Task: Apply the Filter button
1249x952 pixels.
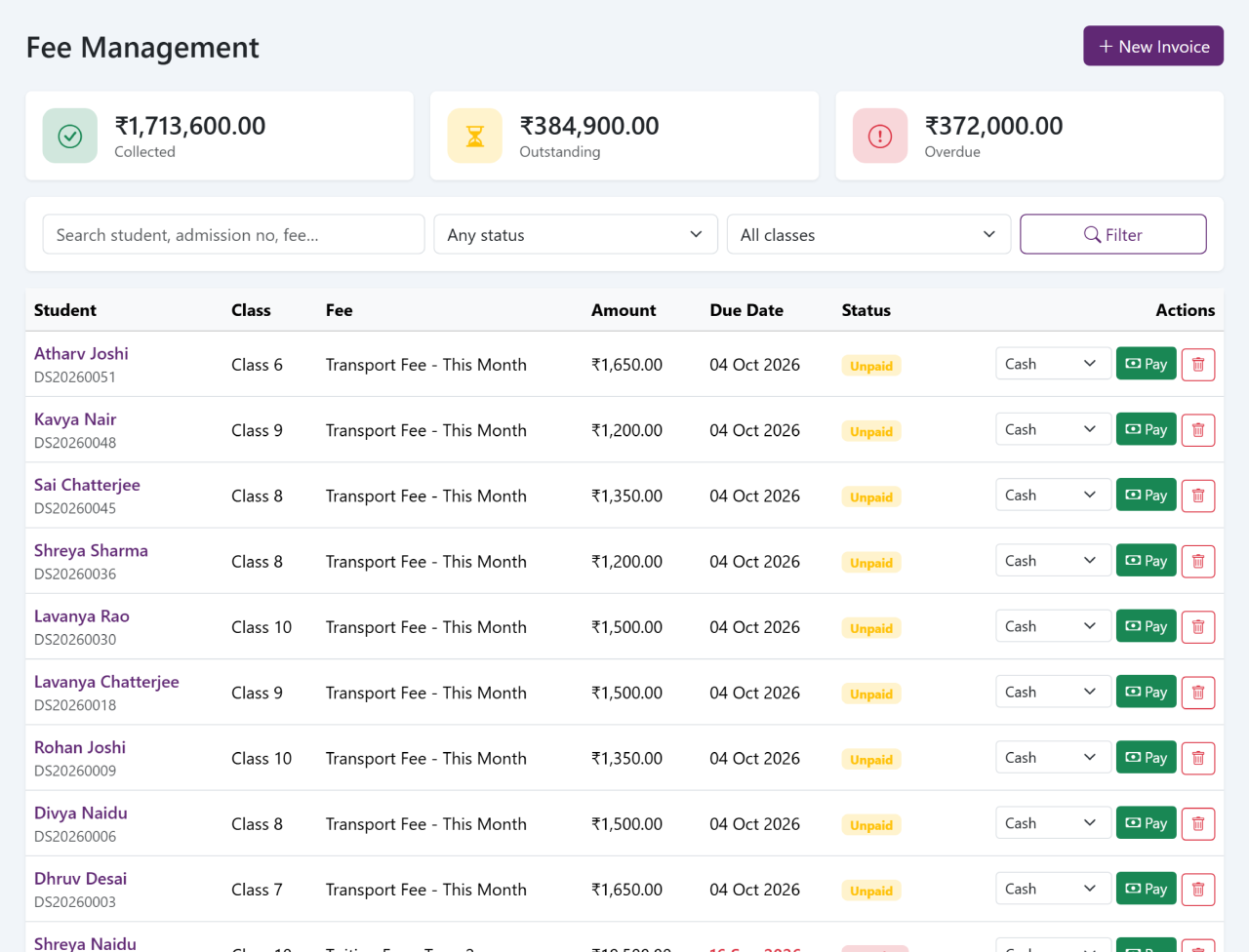Action: (x=1113, y=234)
